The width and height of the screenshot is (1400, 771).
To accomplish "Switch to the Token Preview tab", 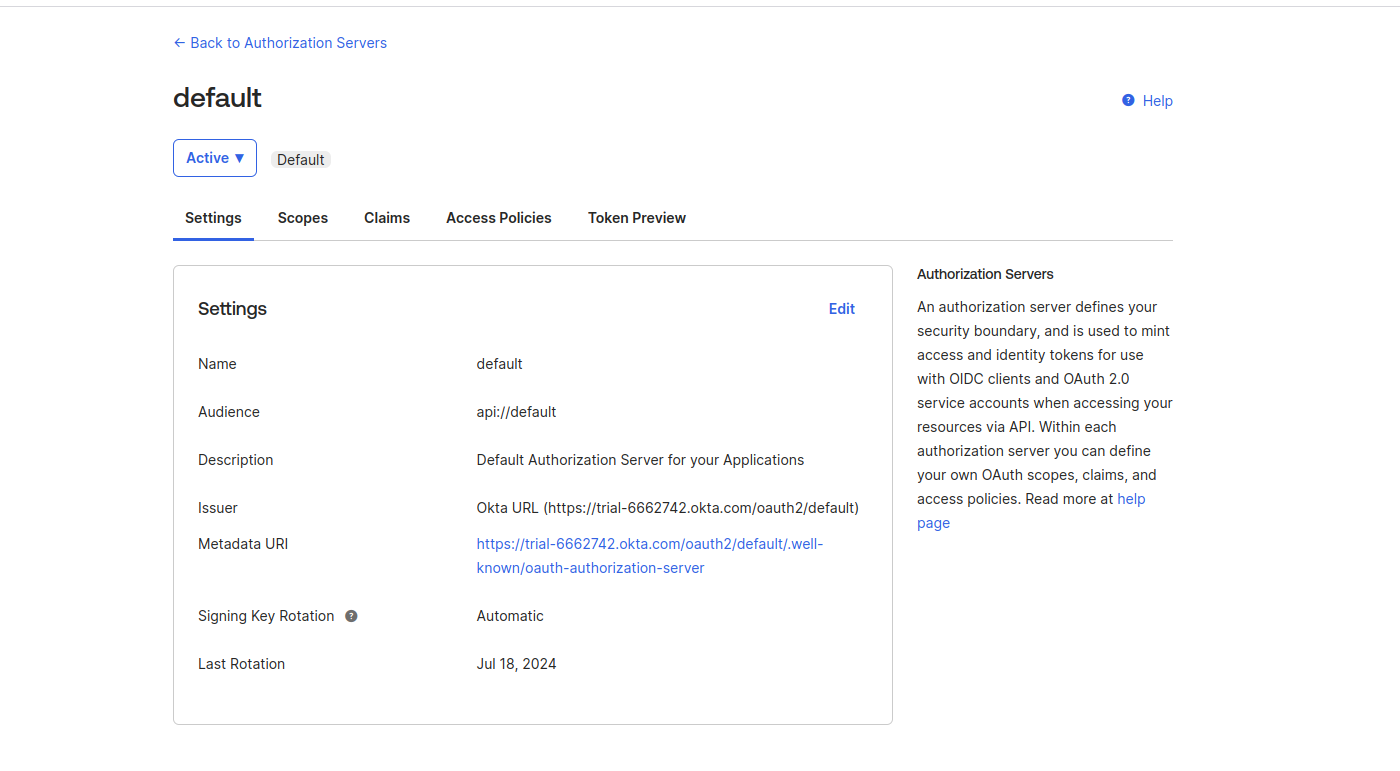I will click(637, 218).
